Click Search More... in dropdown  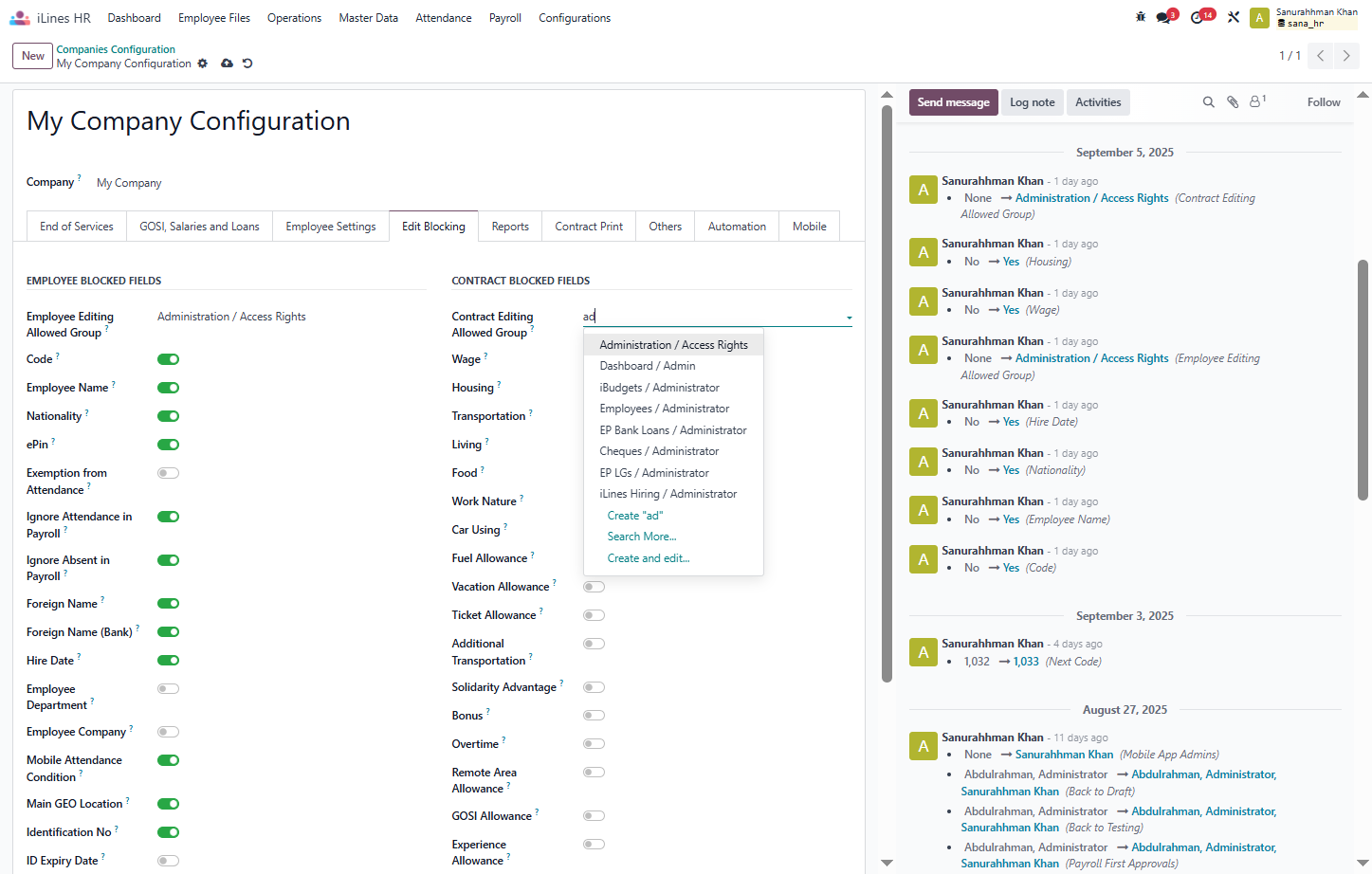[642, 537]
